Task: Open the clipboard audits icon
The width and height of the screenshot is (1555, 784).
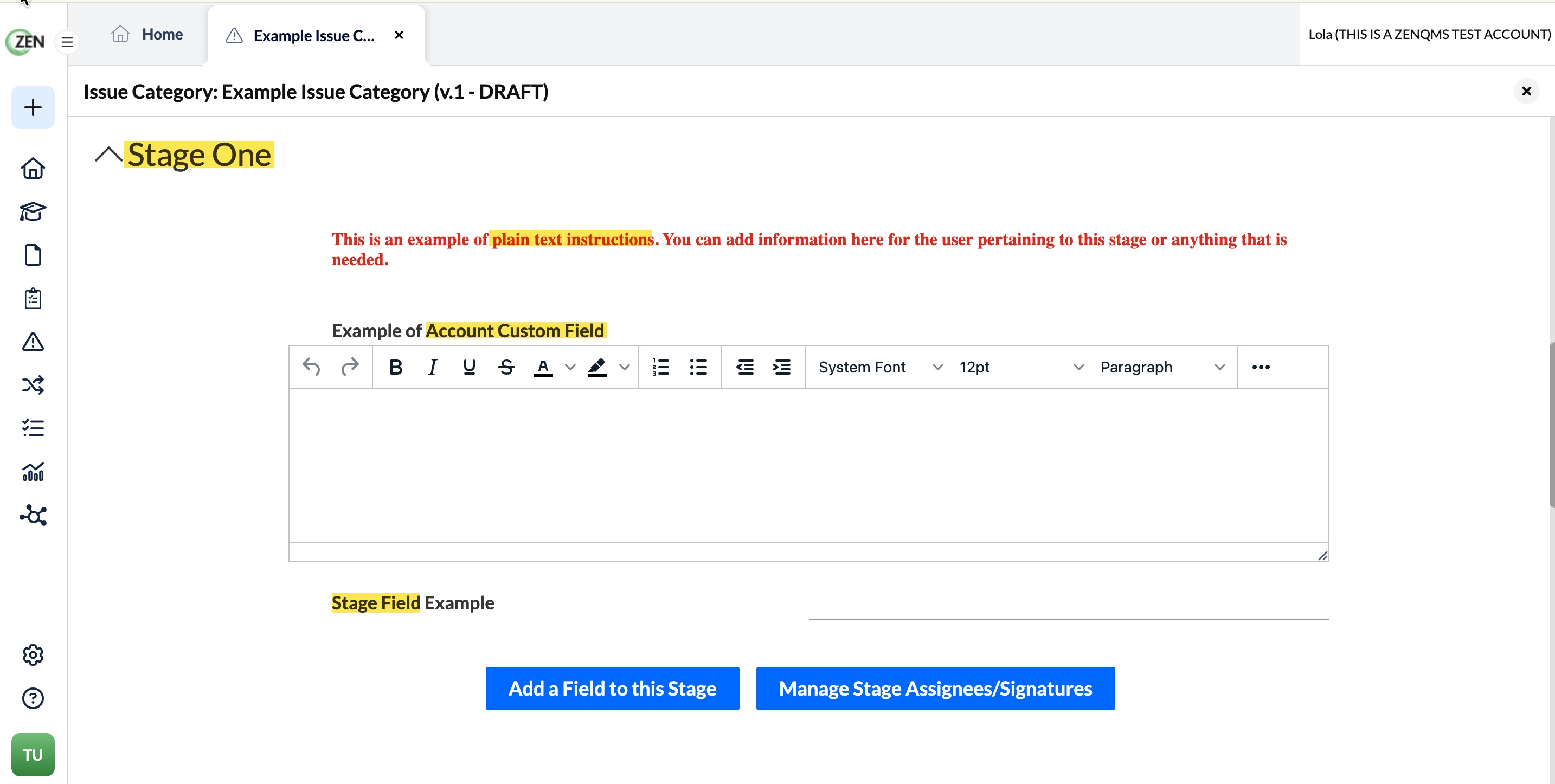Action: tap(33, 299)
